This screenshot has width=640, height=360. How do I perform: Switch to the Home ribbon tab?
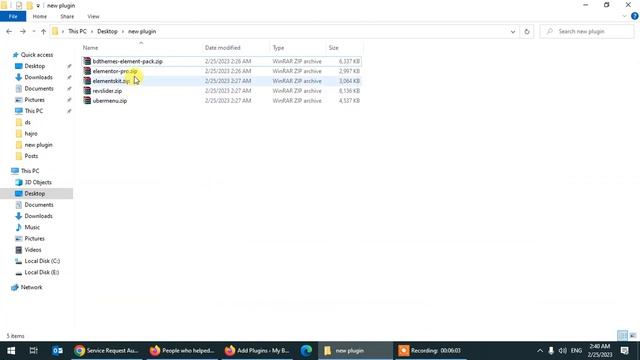click(40, 16)
